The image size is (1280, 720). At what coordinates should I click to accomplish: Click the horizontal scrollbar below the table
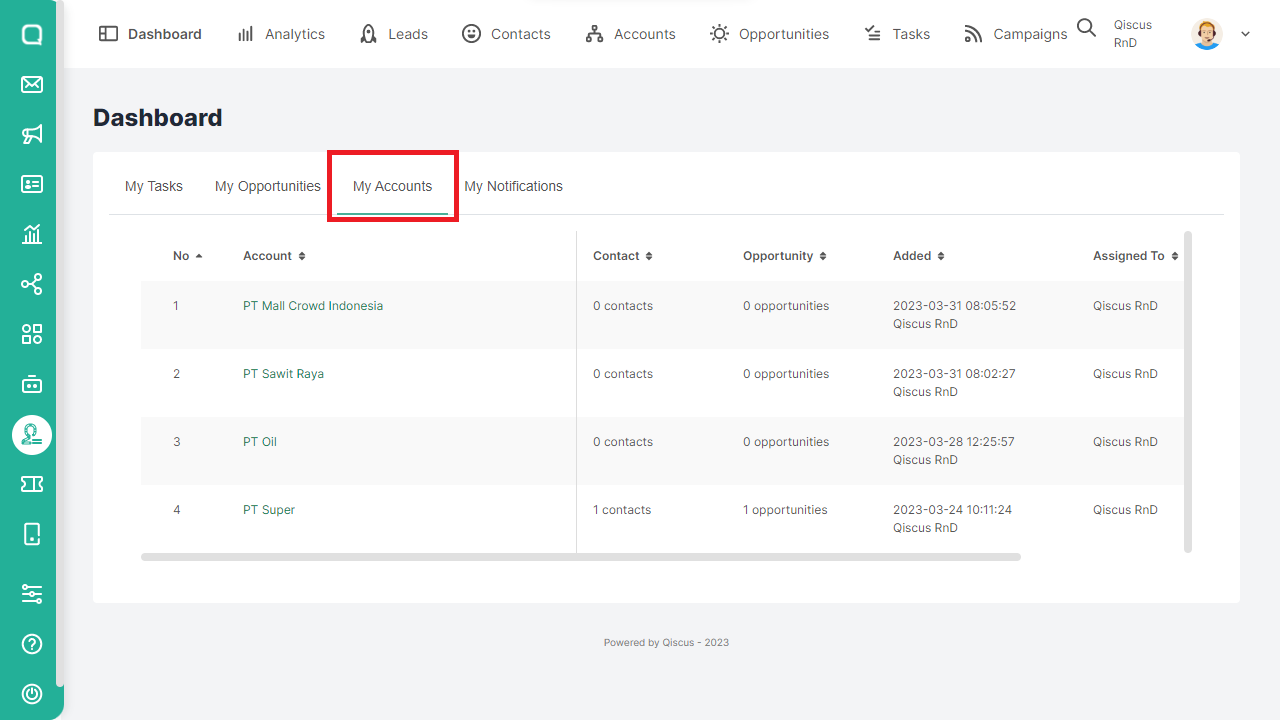tap(580, 557)
